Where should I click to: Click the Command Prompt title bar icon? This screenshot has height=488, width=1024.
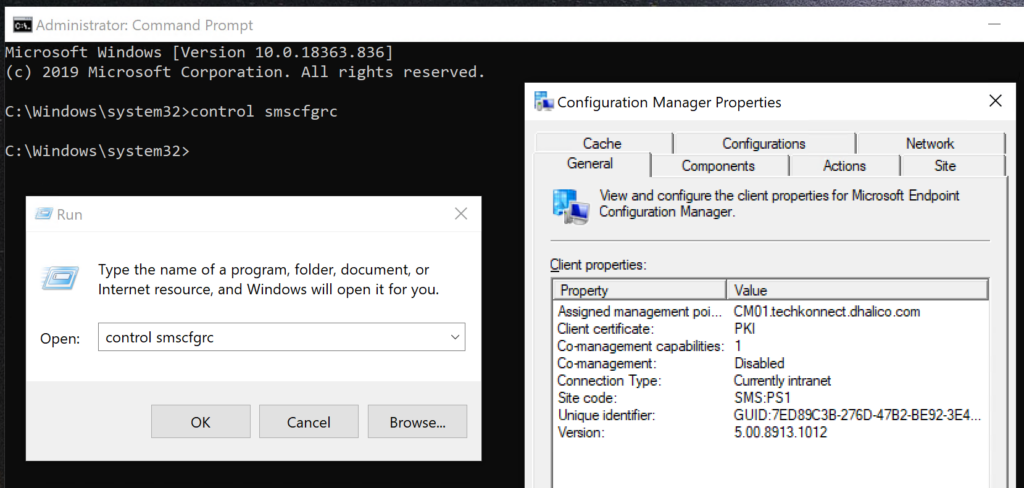point(22,25)
